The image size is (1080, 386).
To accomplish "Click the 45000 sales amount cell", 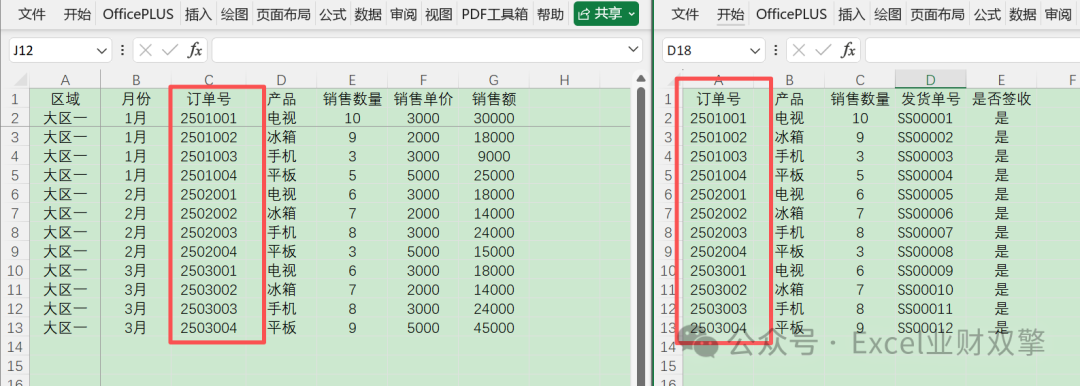I will tap(494, 327).
